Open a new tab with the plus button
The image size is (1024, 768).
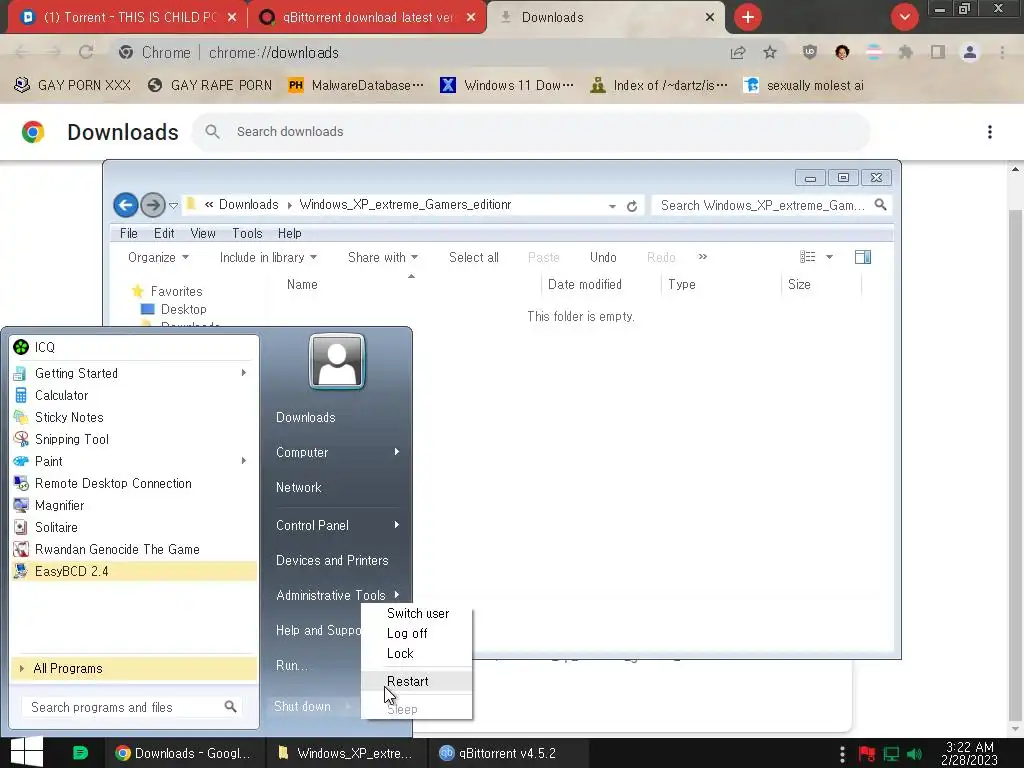[x=748, y=17]
